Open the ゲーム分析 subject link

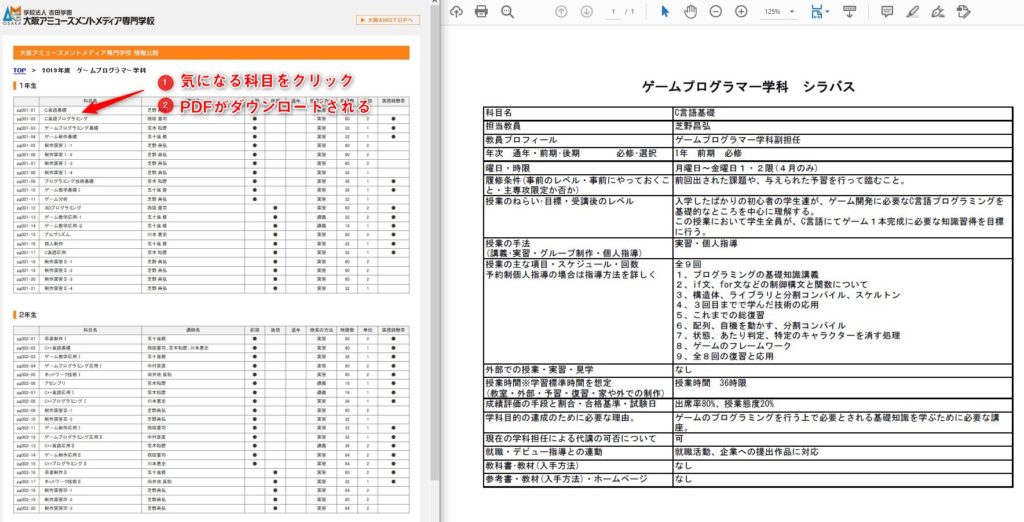pos(54,199)
